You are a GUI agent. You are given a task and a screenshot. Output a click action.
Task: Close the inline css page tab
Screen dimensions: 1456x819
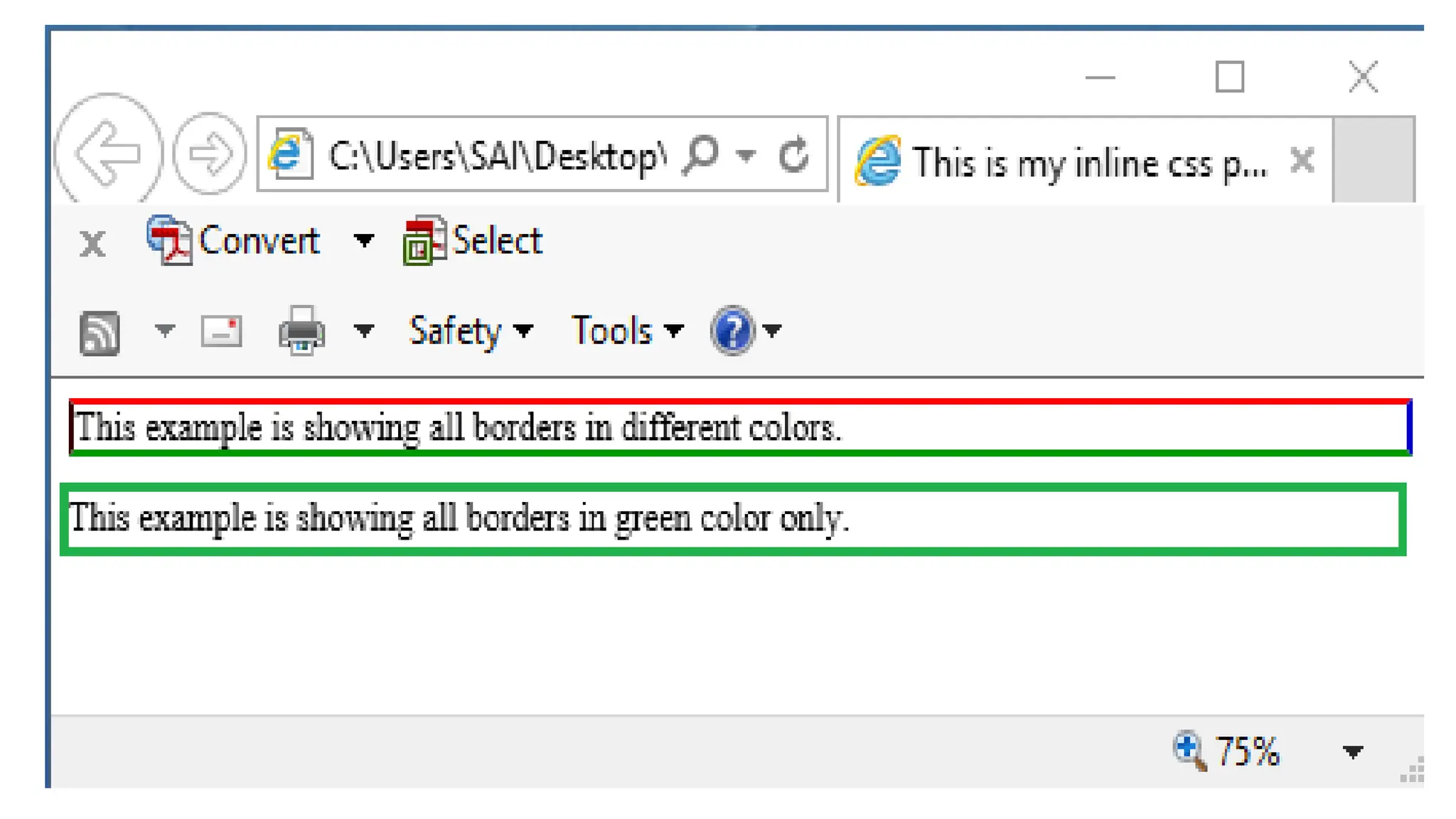(x=1302, y=161)
